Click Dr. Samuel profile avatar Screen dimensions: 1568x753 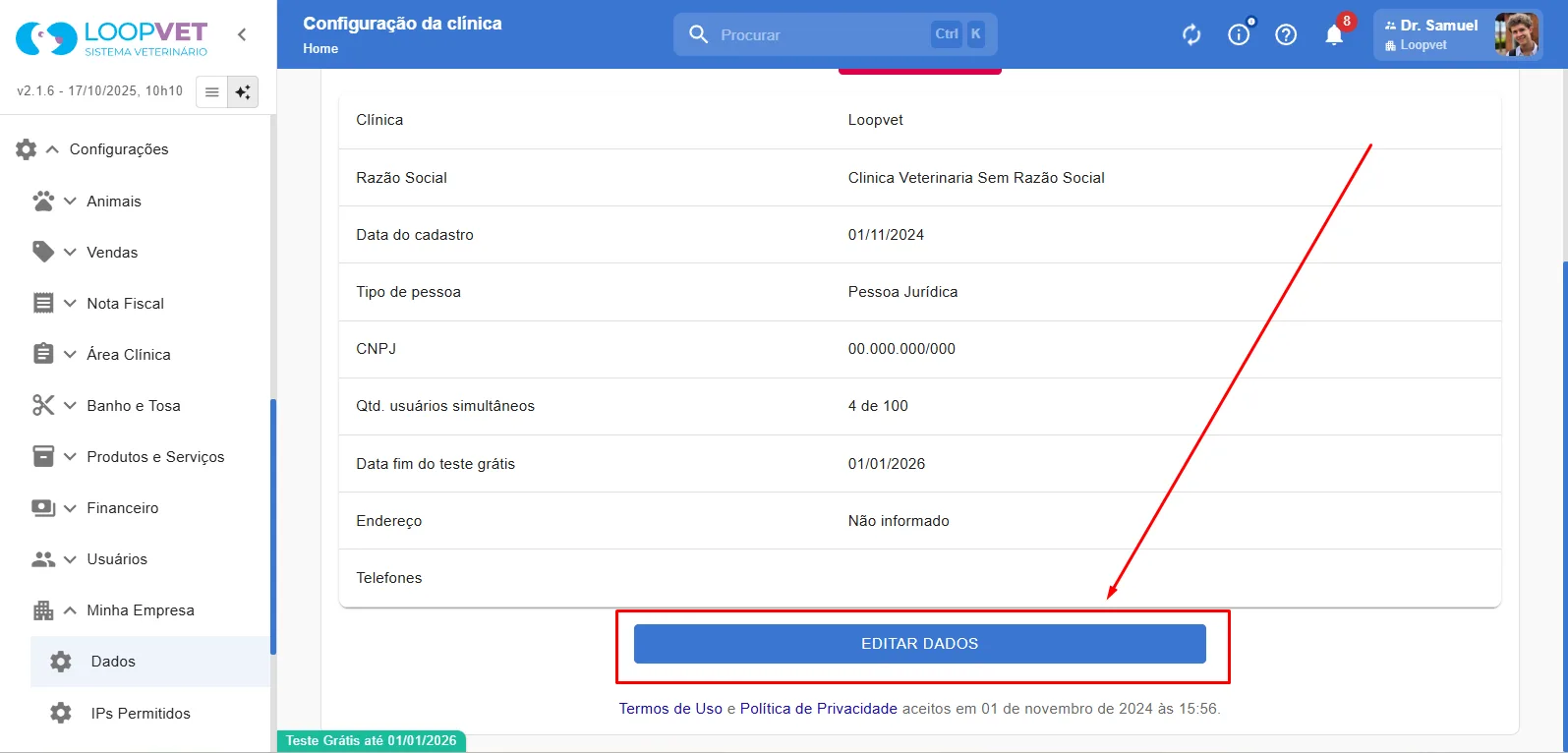(1516, 34)
